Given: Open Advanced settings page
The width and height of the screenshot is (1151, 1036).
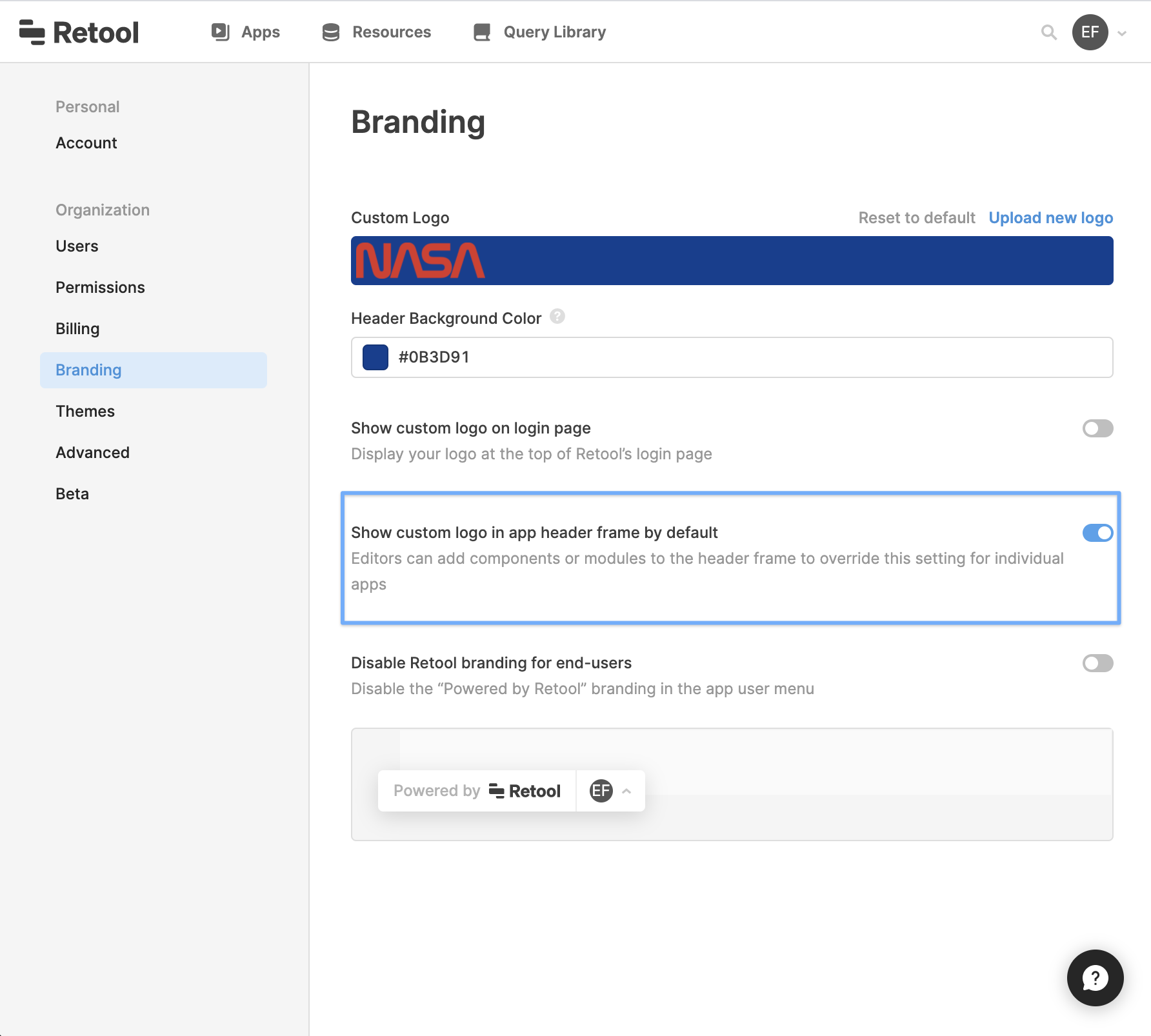Looking at the screenshot, I should [92, 453].
